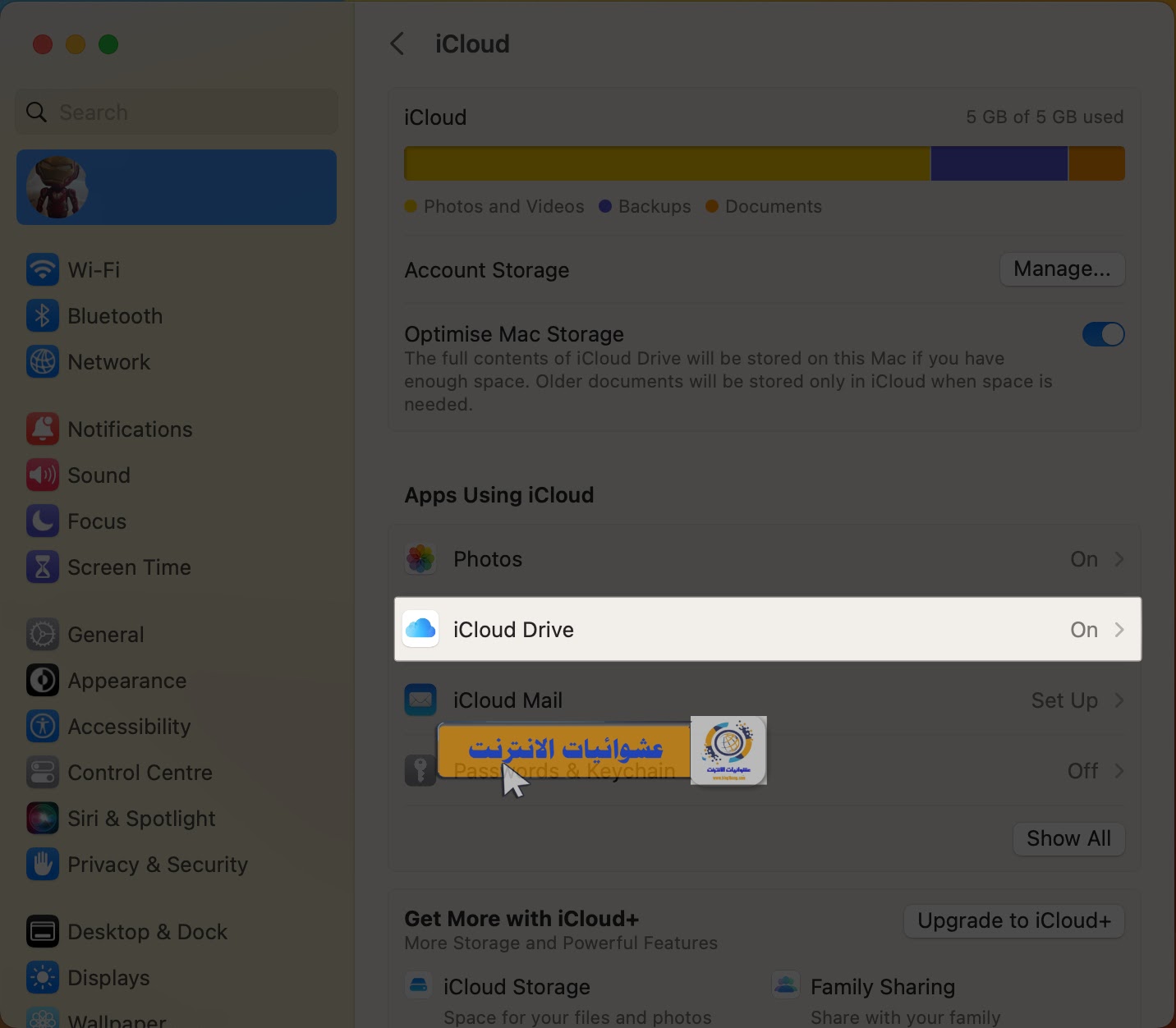This screenshot has width=1176, height=1028.
Task: Open Privacy & Security hand icon
Action: pyautogui.click(x=42, y=864)
